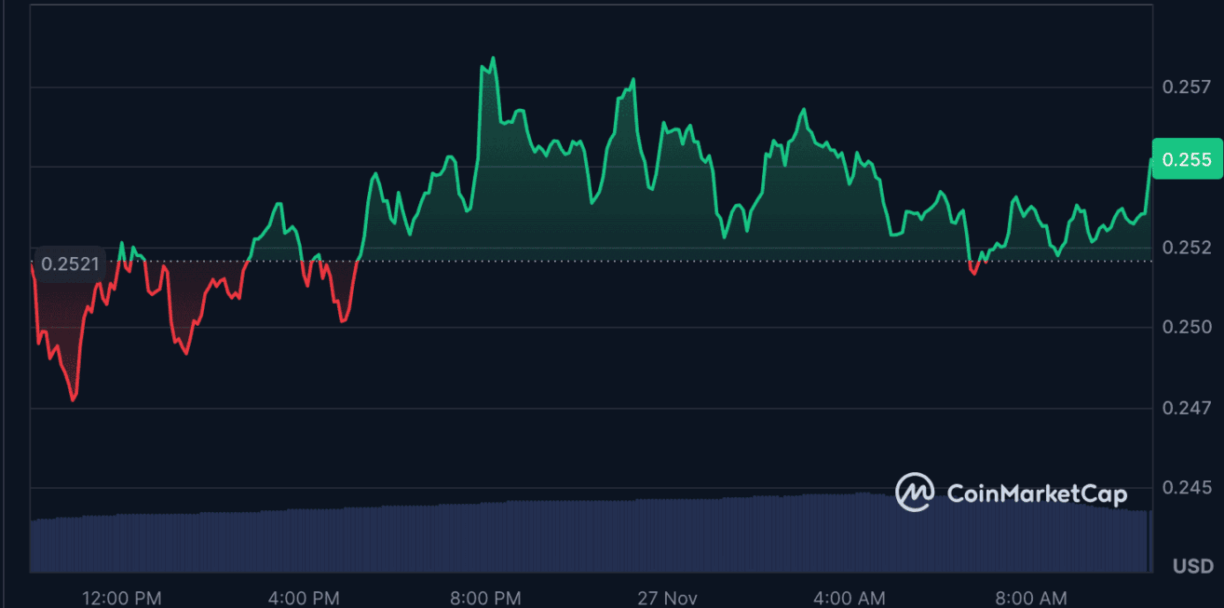Click the 8:00 PM time axis label
Viewport: 1224px width, 608px height.
484,598
